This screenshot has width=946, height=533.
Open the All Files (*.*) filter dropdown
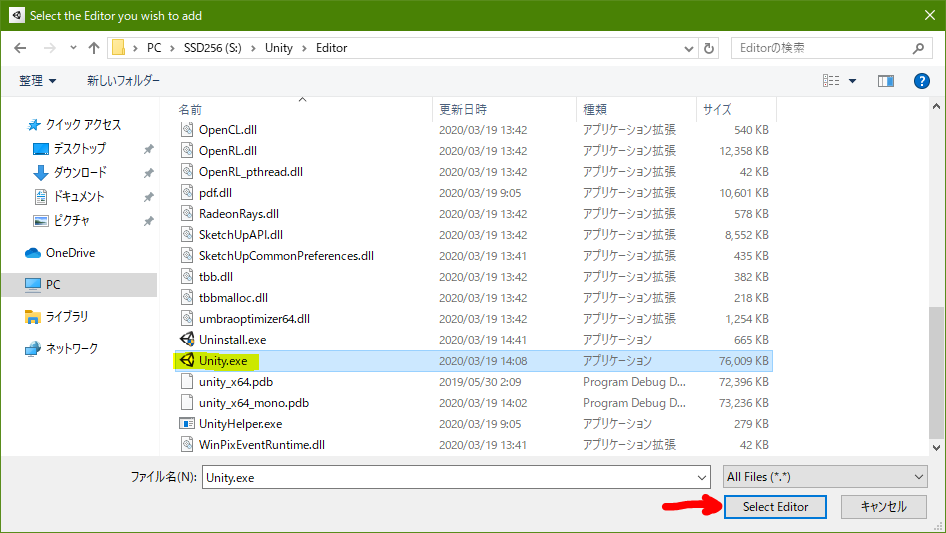825,477
